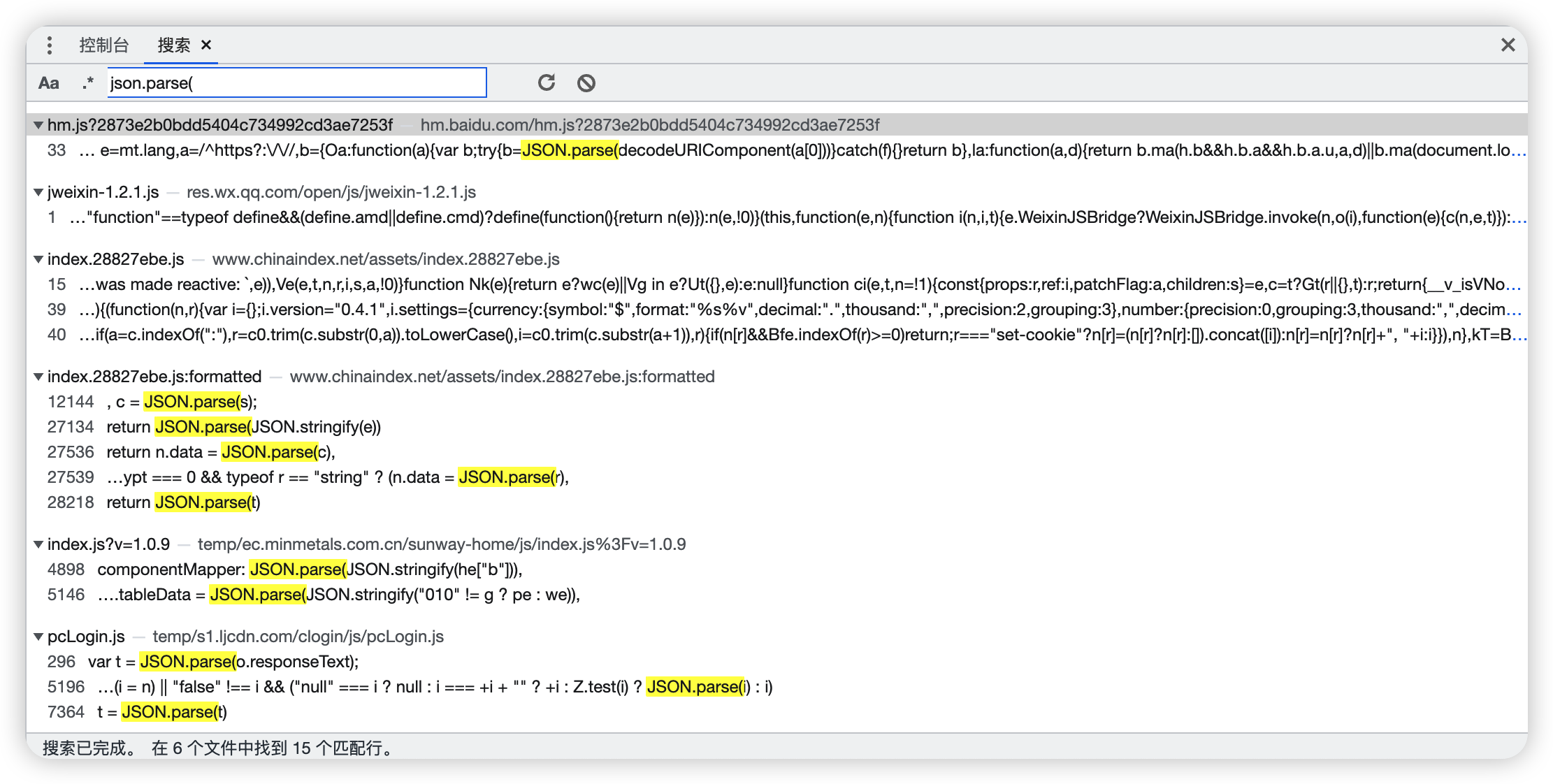Close the drawer panel with top-right X

click(x=1508, y=45)
